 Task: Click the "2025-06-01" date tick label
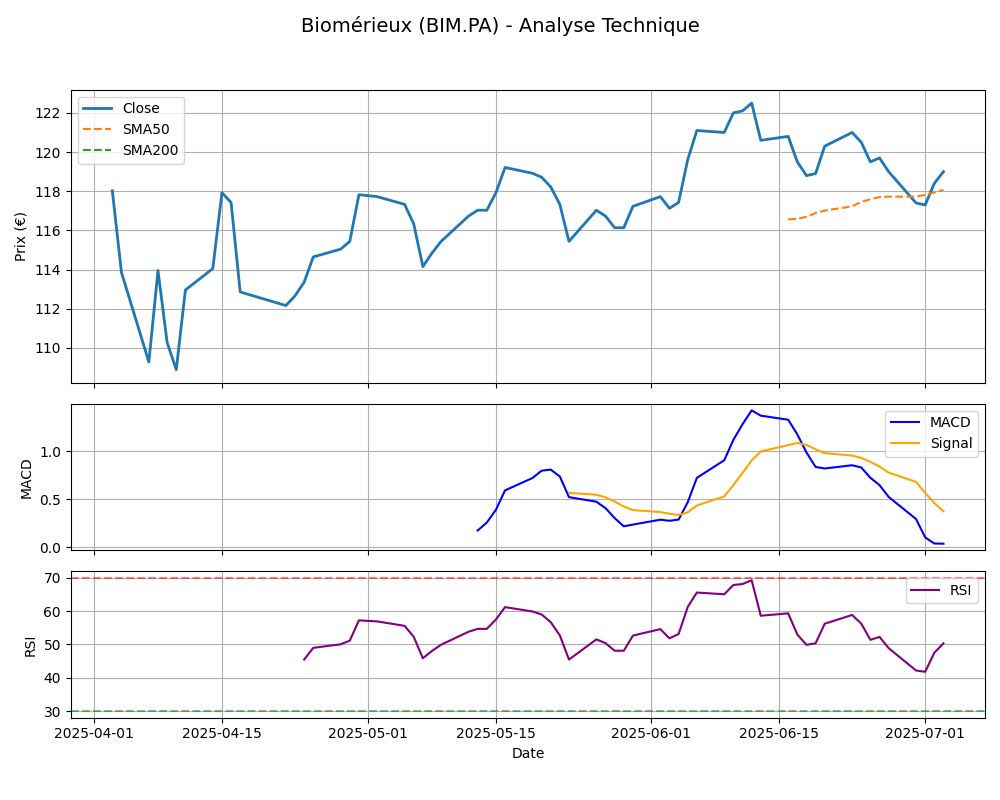point(651,733)
